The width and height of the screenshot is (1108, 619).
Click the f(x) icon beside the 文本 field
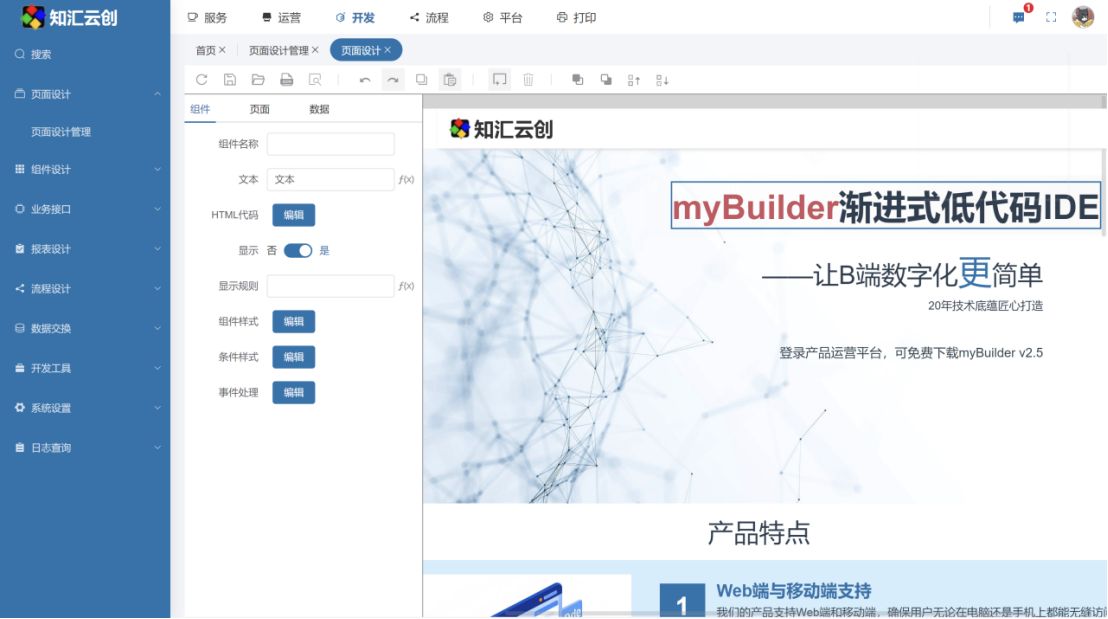(x=406, y=179)
